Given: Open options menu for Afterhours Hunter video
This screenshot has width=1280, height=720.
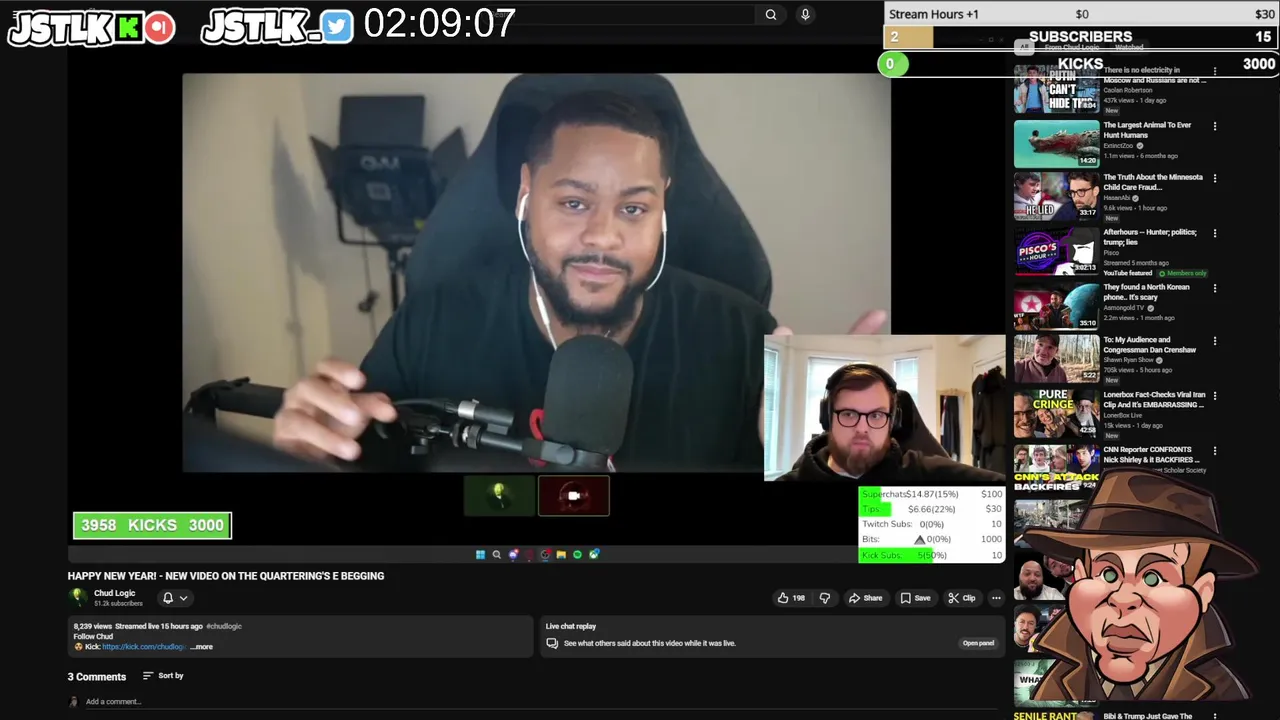Looking at the screenshot, I should 1215,233.
